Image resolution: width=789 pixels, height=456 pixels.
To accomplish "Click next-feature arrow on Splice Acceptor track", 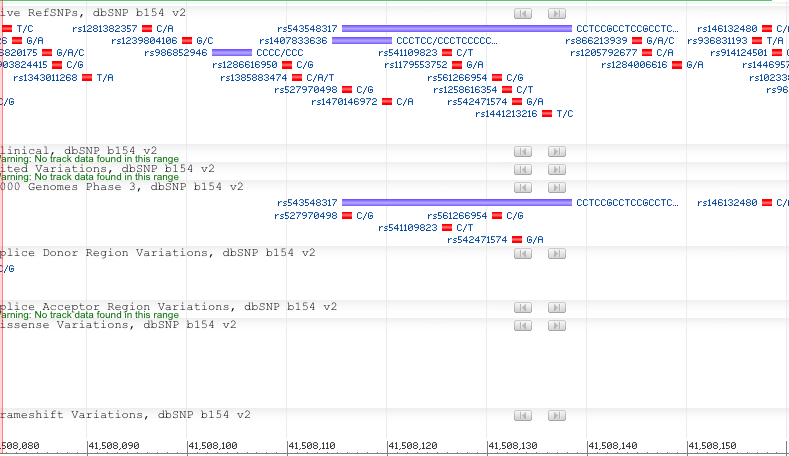I will point(557,307).
